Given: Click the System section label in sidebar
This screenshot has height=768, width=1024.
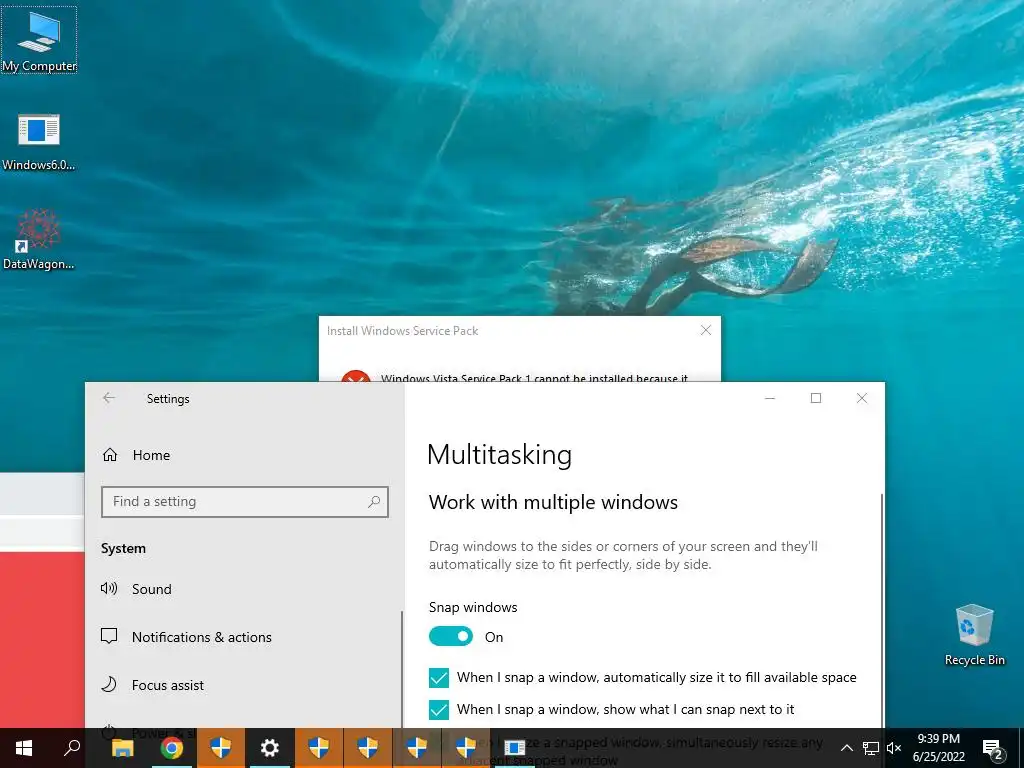Looking at the screenshot, I should (123, 549).
